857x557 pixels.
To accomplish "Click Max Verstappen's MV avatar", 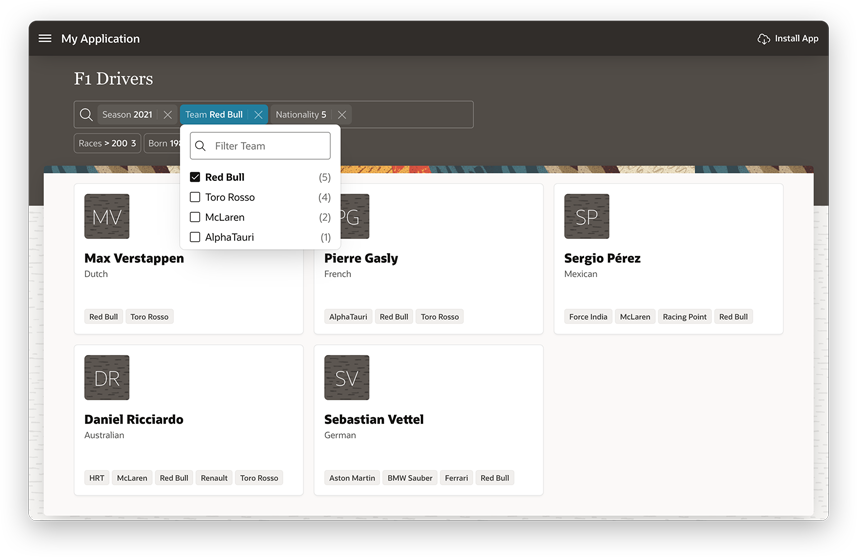I will [107, 216].
